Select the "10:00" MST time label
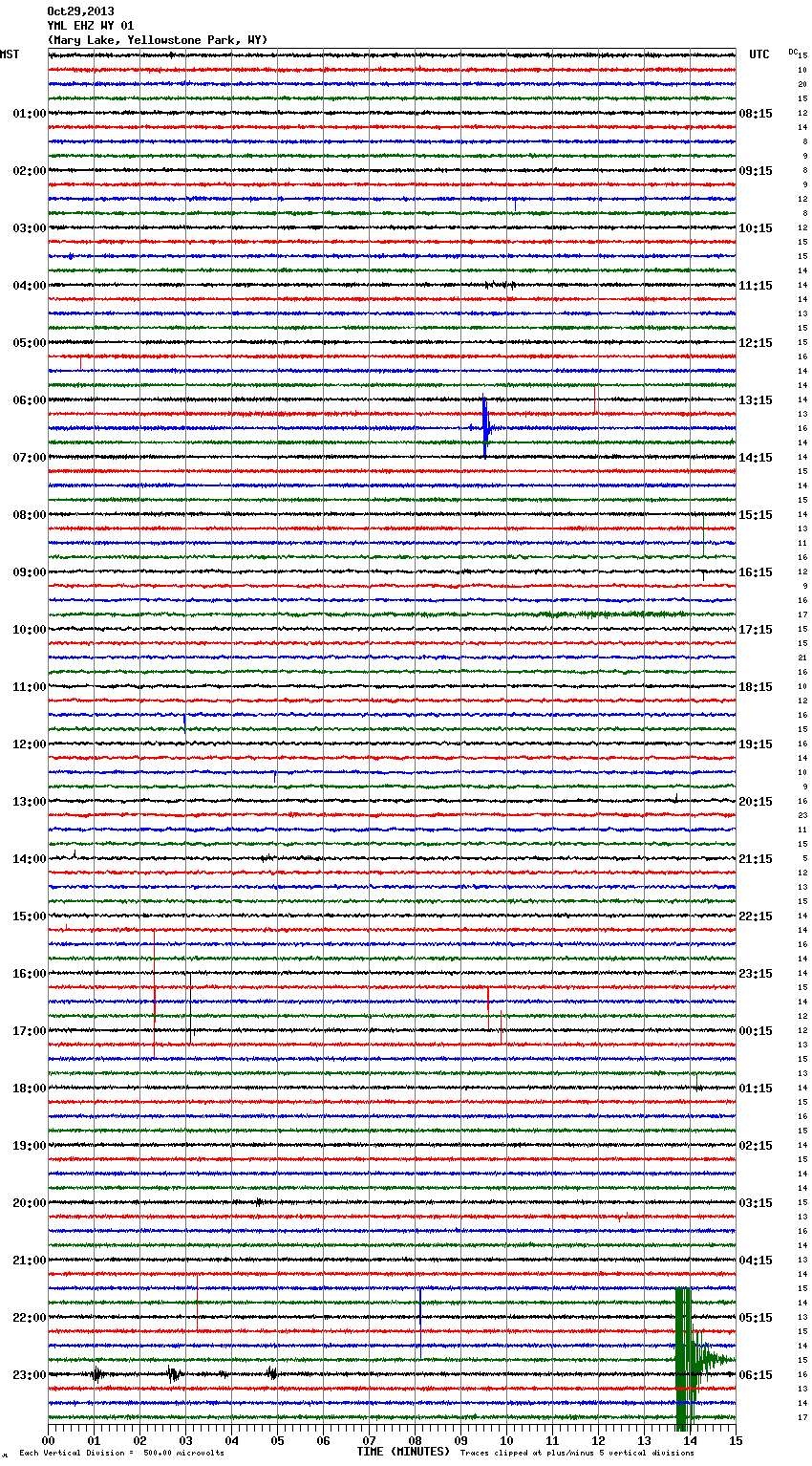 click(x=30, y=630)
